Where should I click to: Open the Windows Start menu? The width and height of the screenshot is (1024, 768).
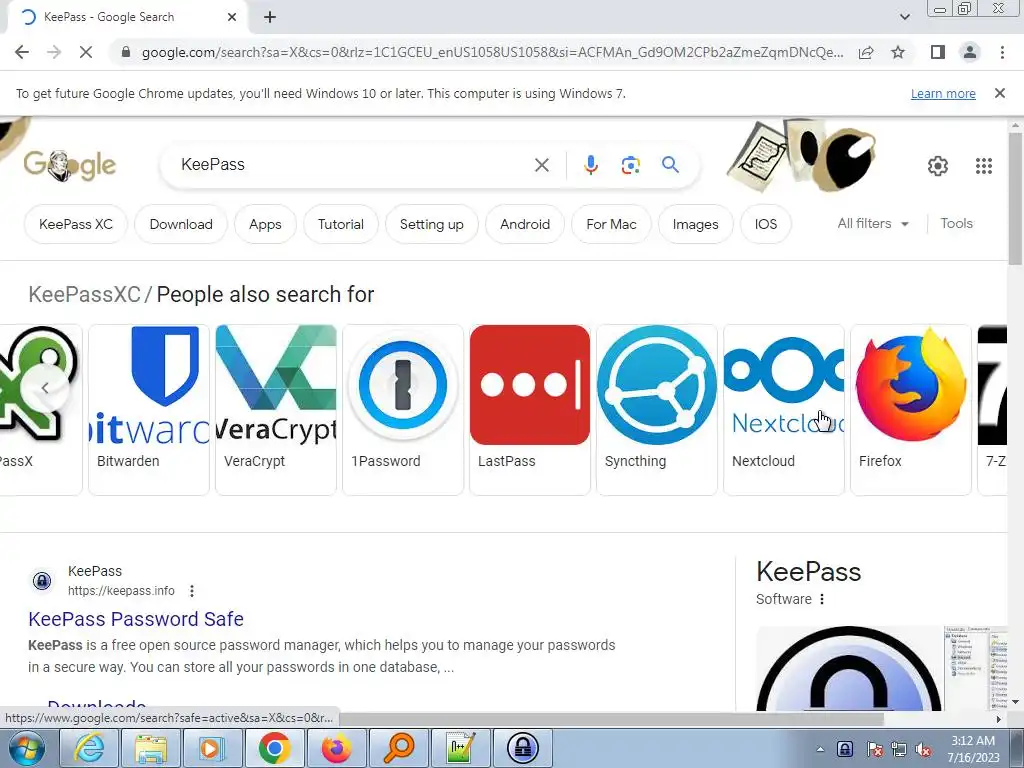pos(26,748)
